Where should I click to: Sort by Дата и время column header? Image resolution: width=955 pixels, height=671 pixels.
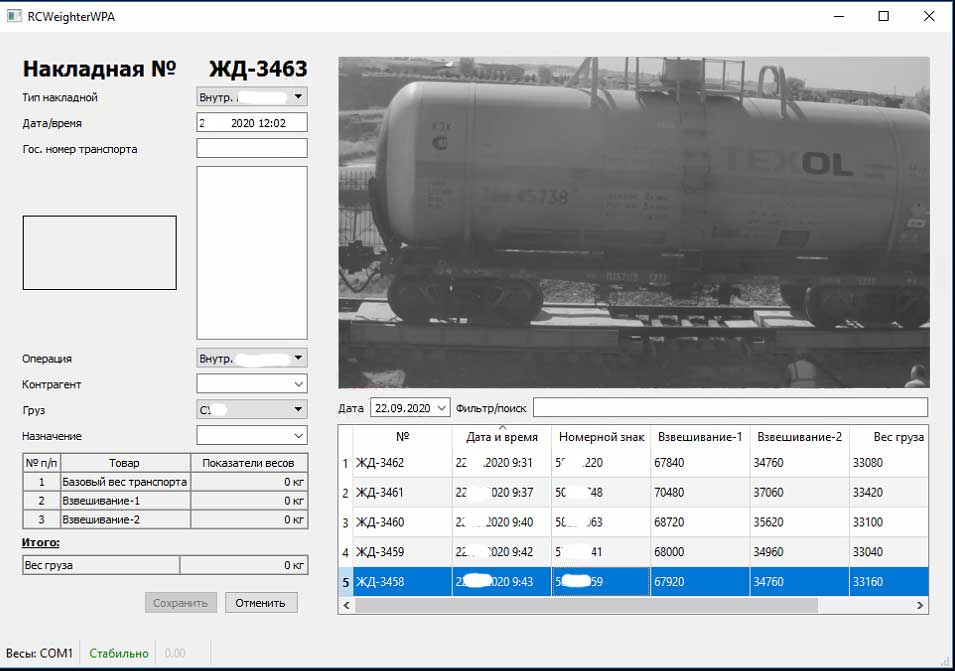click(x=502, y=437)
